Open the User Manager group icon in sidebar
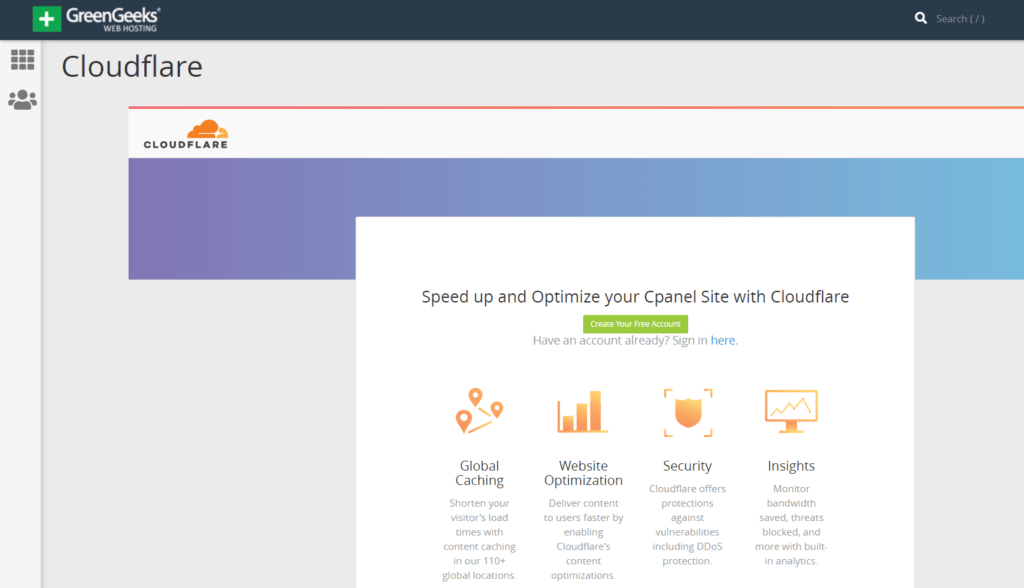 click(x=22, y=99)
